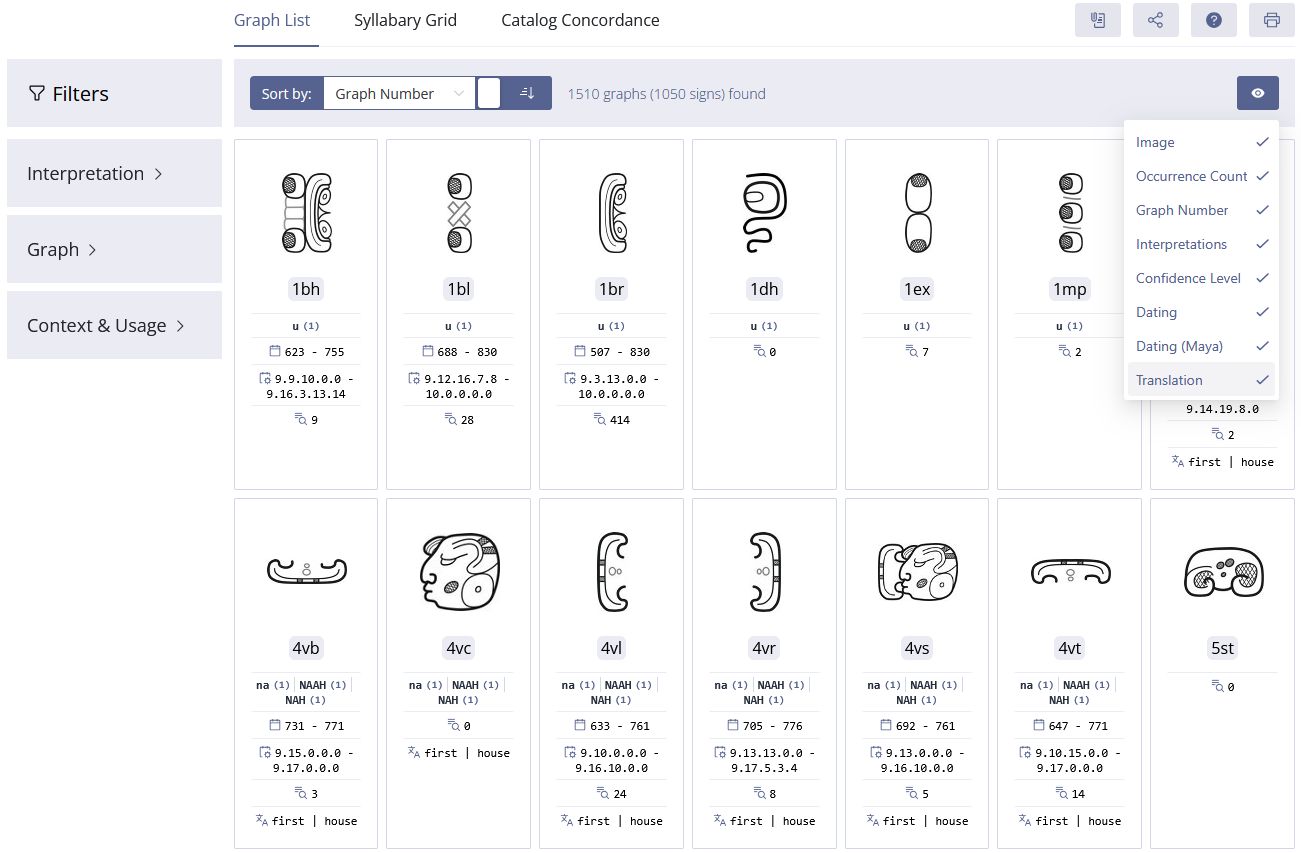Click the calendar icon under graph 1bh

coord(275,352)
